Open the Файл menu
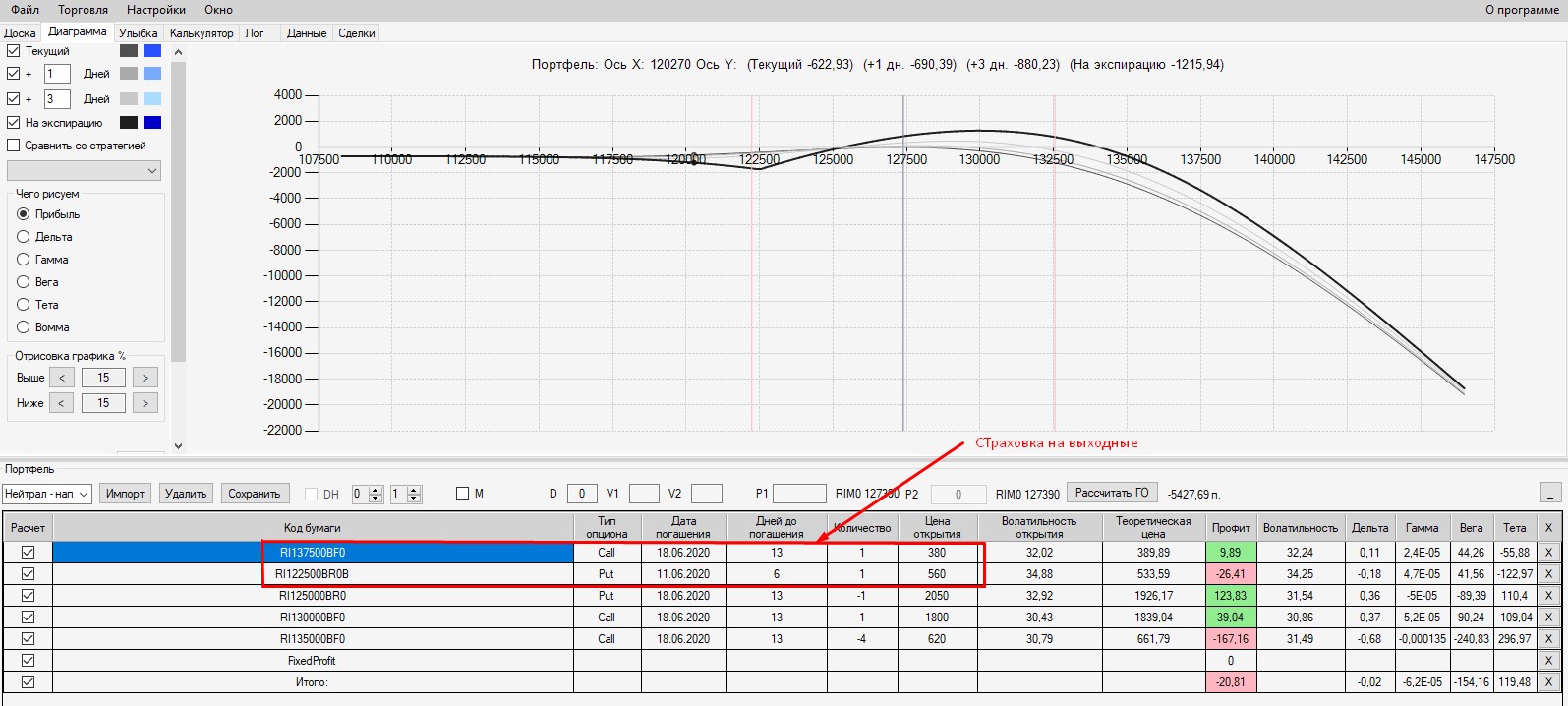The height and width of the screenshot is (706, 1568). [26, 10]
